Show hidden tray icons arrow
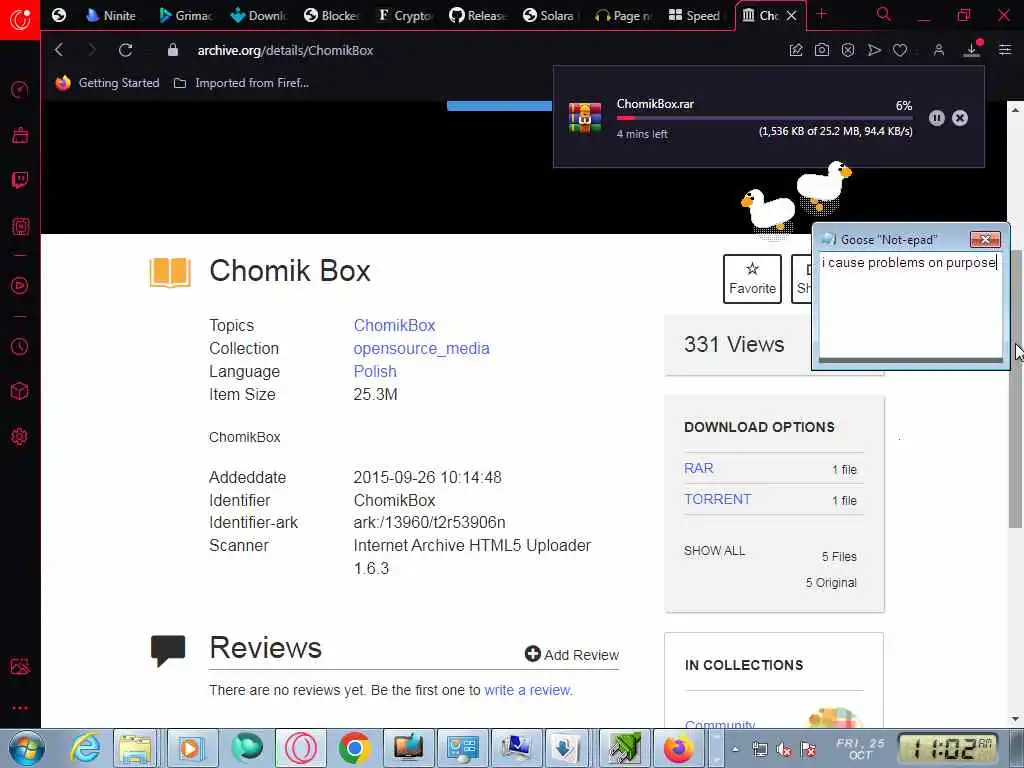Screen dimensions: 1024x768 click(x=735, y=749)
